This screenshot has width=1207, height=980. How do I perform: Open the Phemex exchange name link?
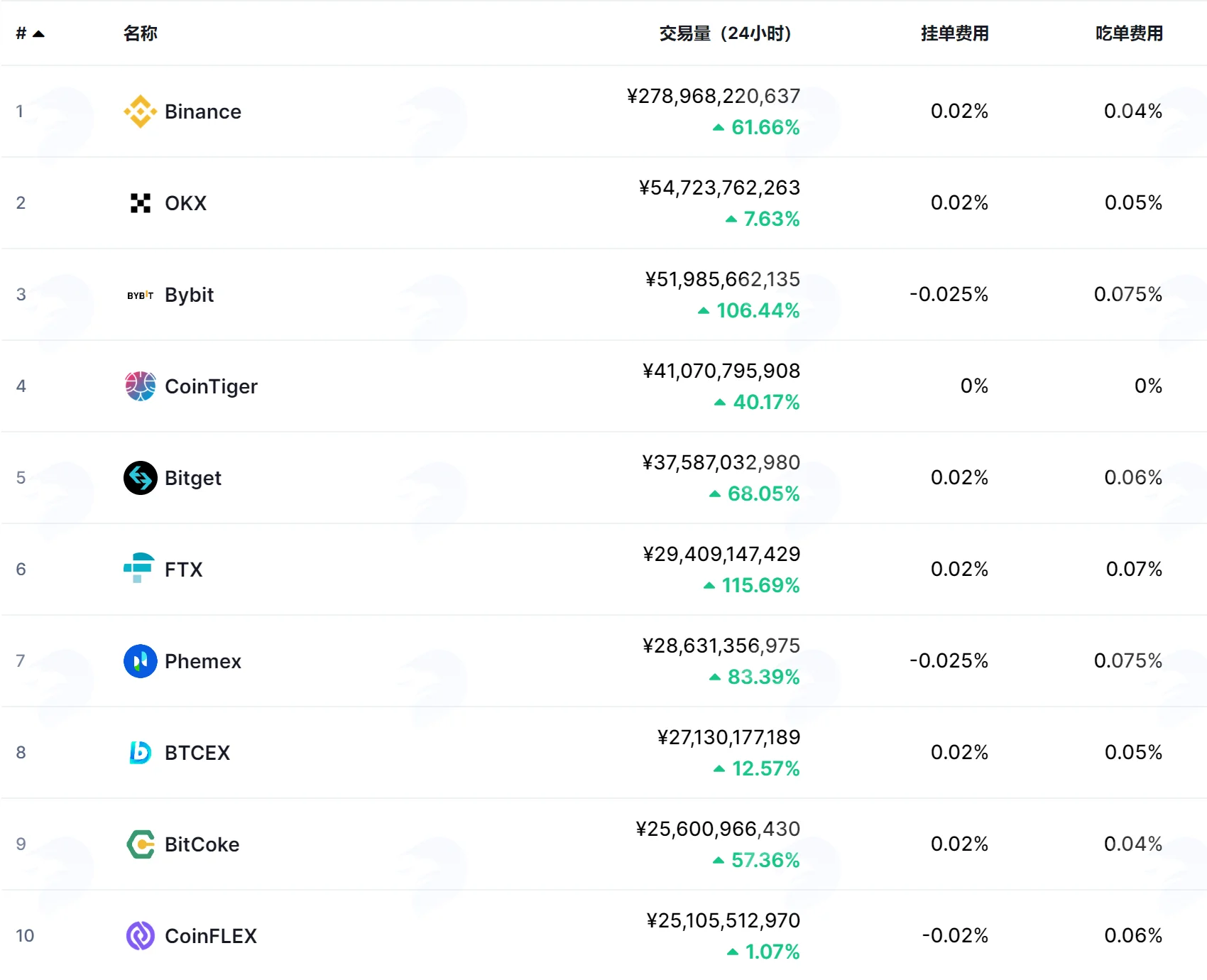click(x=203, y=661)
